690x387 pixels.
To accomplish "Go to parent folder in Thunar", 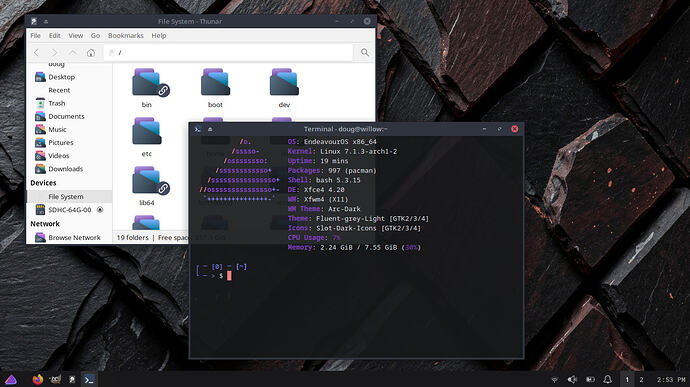I will pyautogui.click(x=73, y=53).
